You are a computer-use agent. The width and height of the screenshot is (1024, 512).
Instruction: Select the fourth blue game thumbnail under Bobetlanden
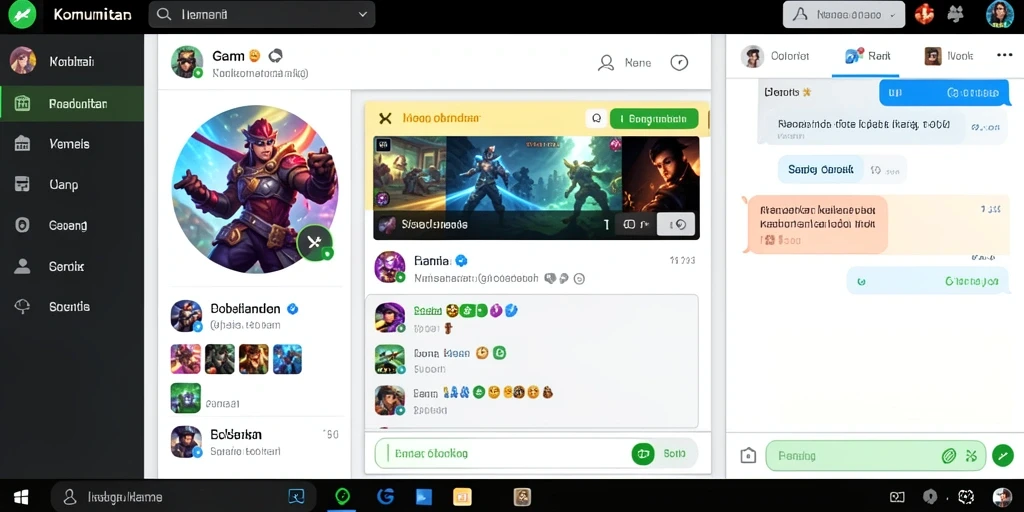(x=287, y=359)
